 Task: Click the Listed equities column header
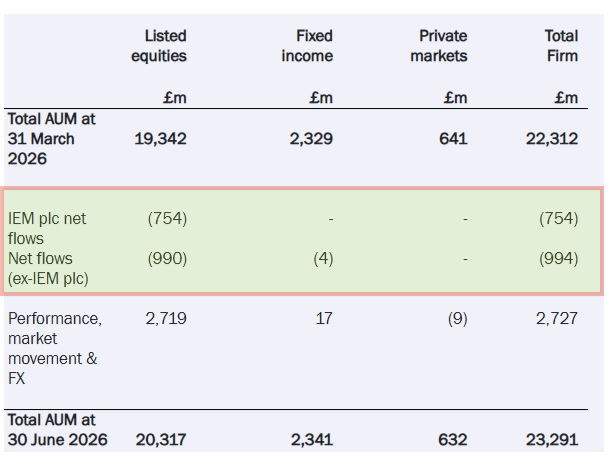[159, 46]
